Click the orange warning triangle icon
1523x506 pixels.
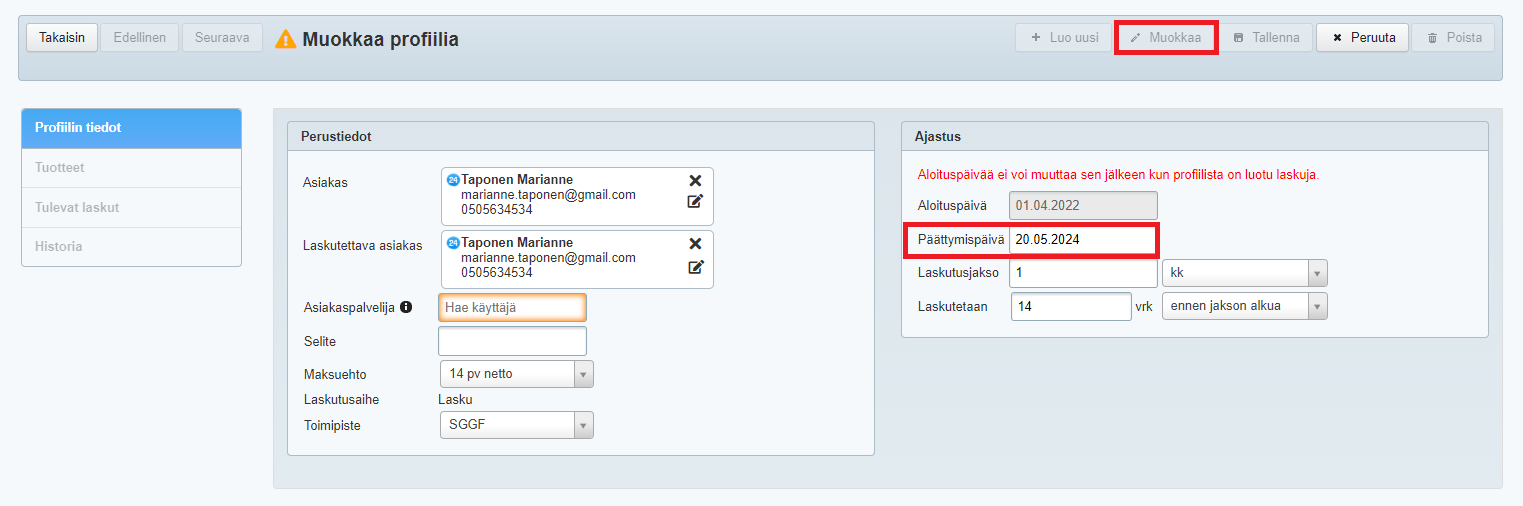pyautogui.click(x=286, y=39)
